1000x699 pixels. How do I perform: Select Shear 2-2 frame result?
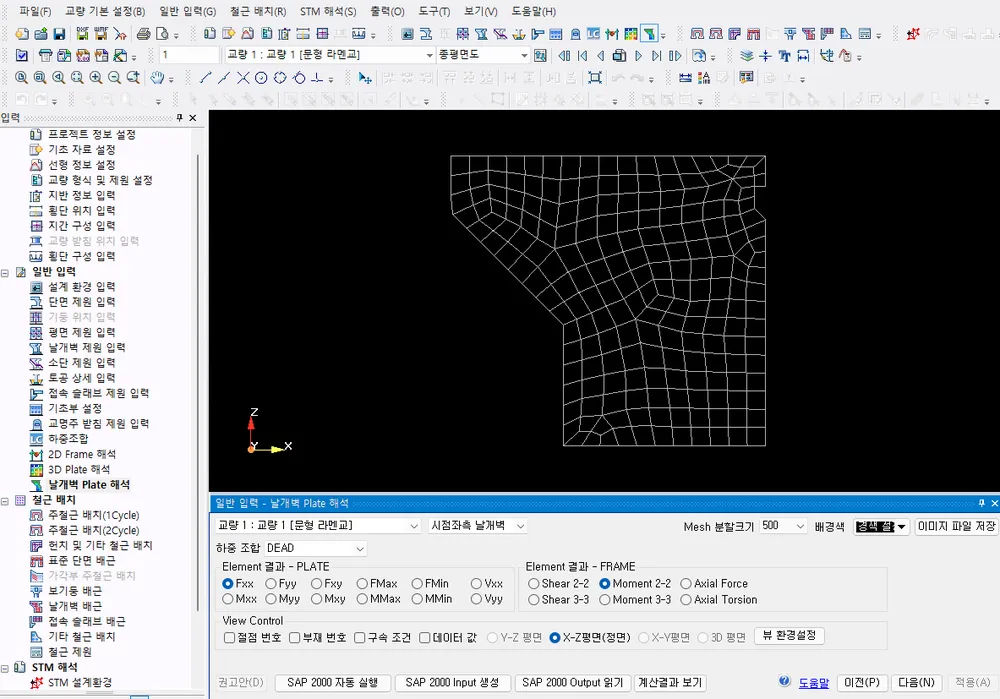click(559, 584)
